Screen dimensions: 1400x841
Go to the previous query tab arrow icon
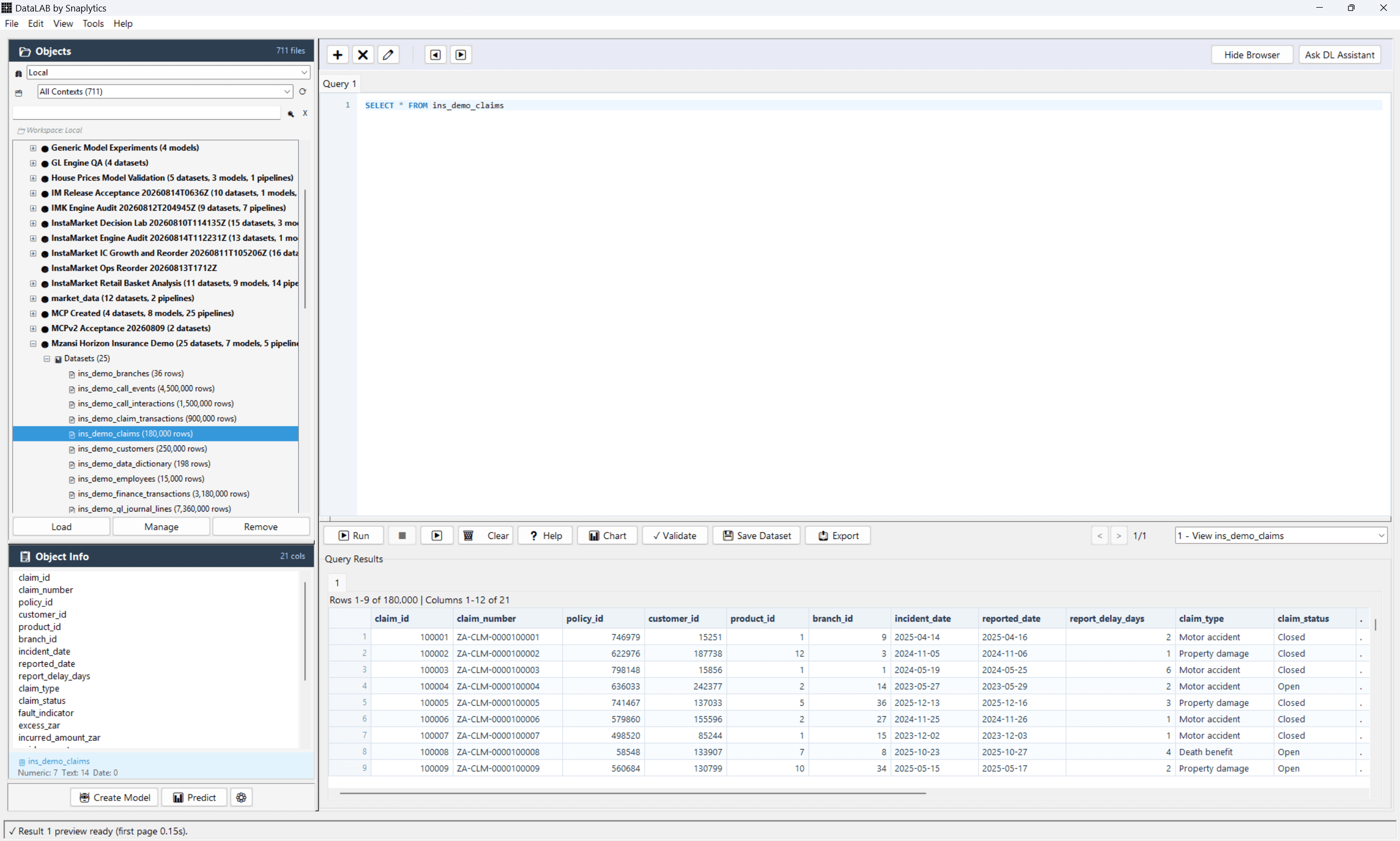pyautogui.click(x=435, y=55)
